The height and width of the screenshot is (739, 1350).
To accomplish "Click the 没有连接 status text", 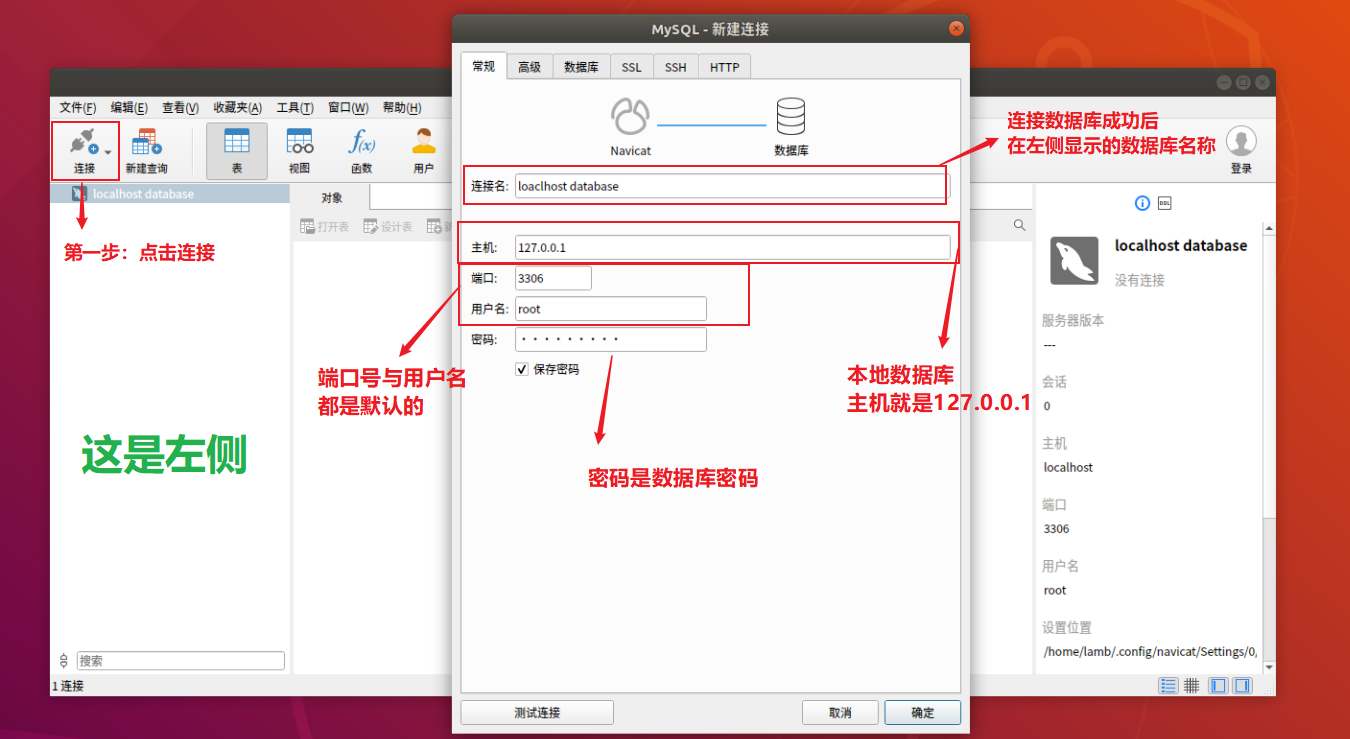I will (1140, 280).
